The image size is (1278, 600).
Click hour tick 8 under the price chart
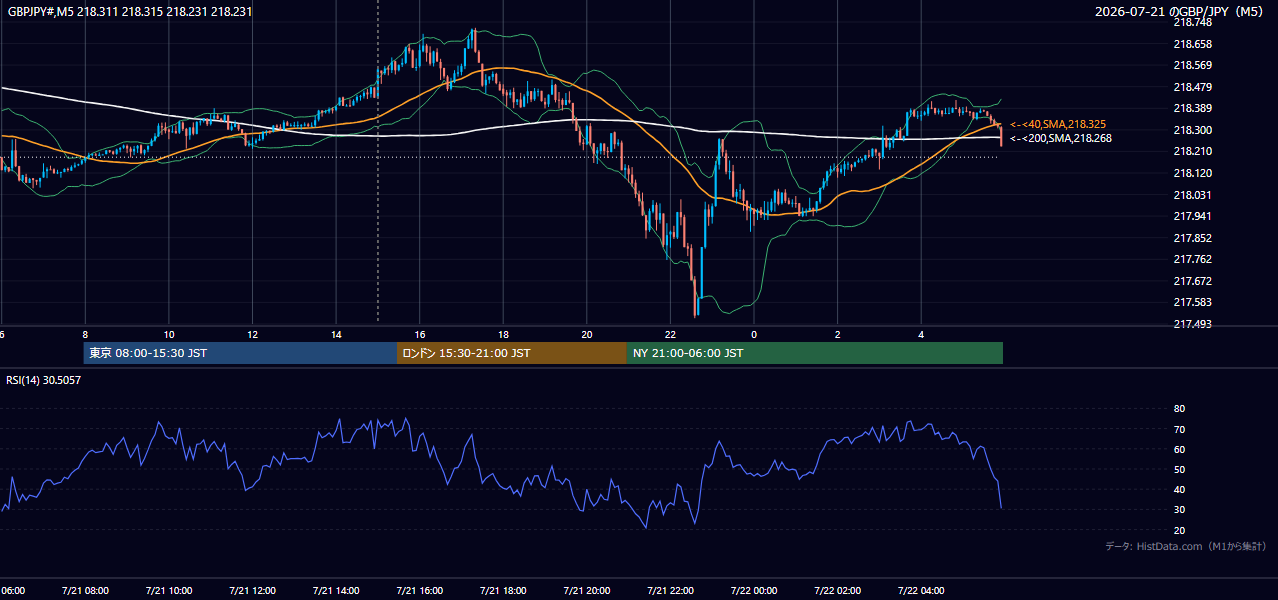85,335
